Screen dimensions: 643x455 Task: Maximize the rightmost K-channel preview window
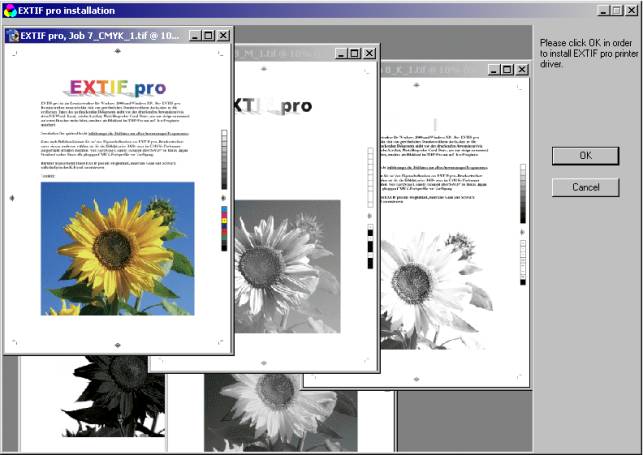click(508, 69)
